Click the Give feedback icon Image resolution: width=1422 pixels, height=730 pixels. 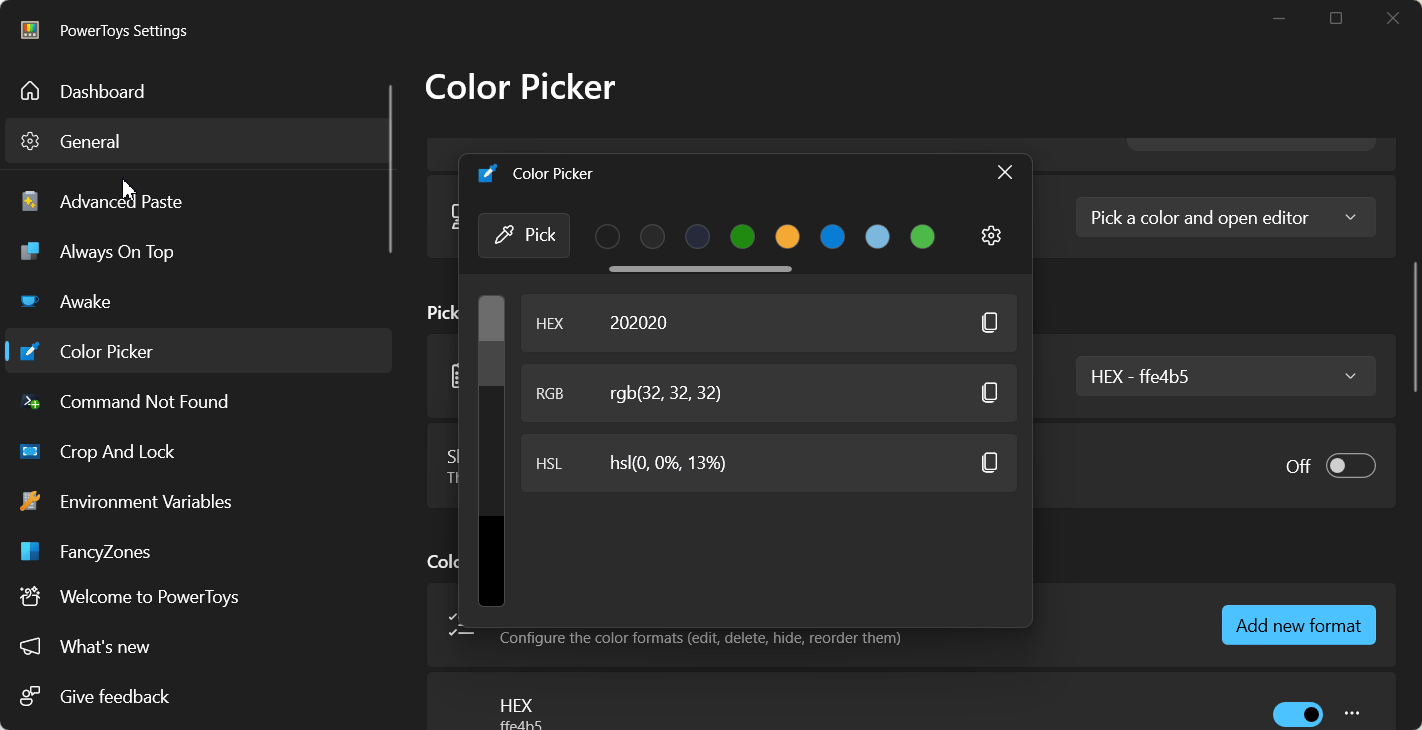coord(30,696)
